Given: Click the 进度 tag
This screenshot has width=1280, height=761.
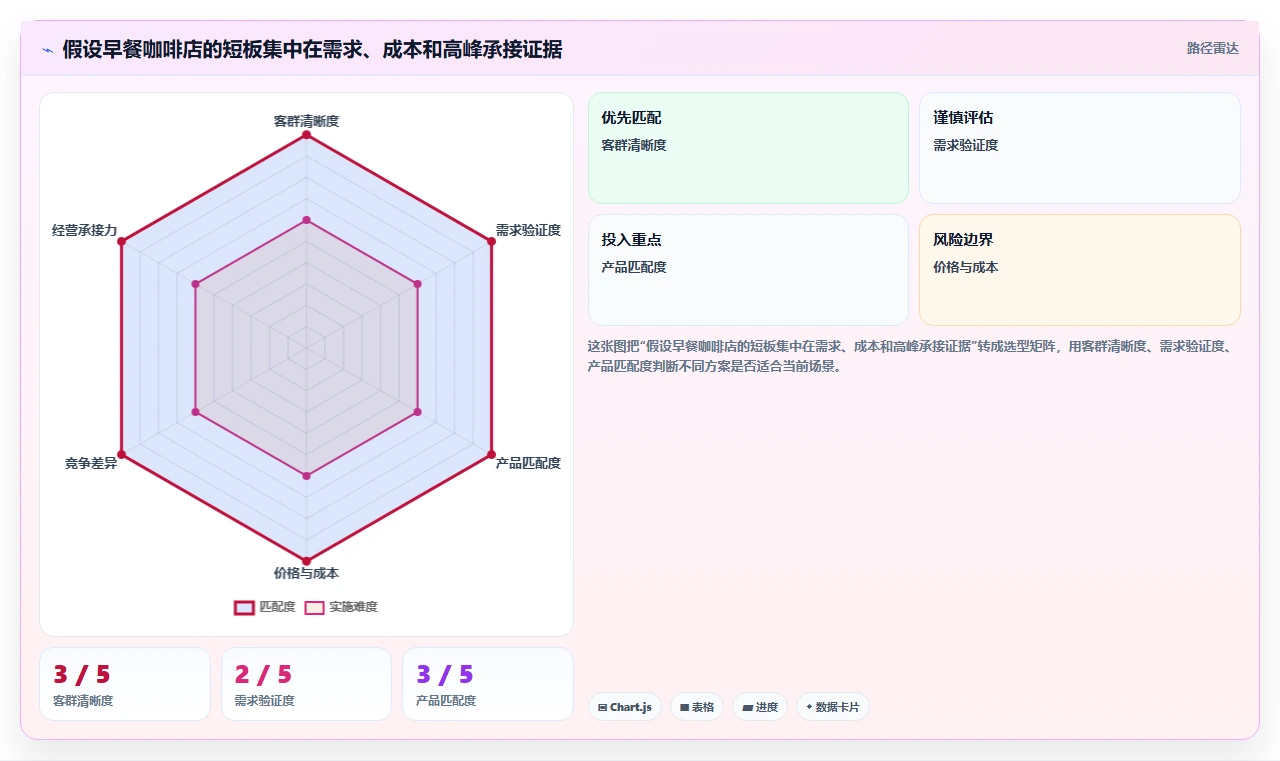Looking at the screenshot, I should point(760,707).
